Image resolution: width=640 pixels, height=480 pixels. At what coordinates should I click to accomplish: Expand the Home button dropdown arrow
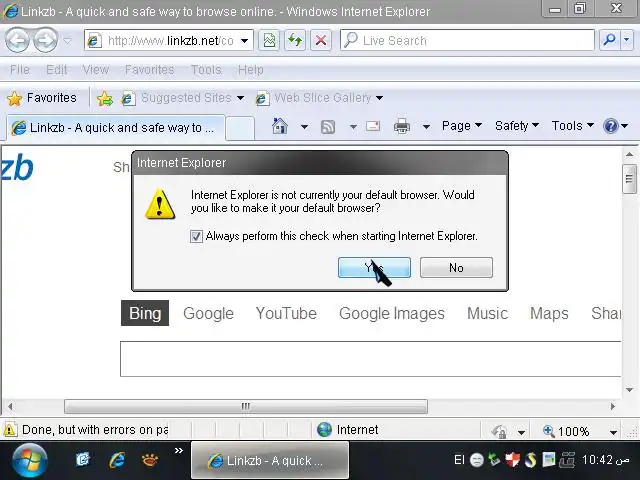(304, 127)
